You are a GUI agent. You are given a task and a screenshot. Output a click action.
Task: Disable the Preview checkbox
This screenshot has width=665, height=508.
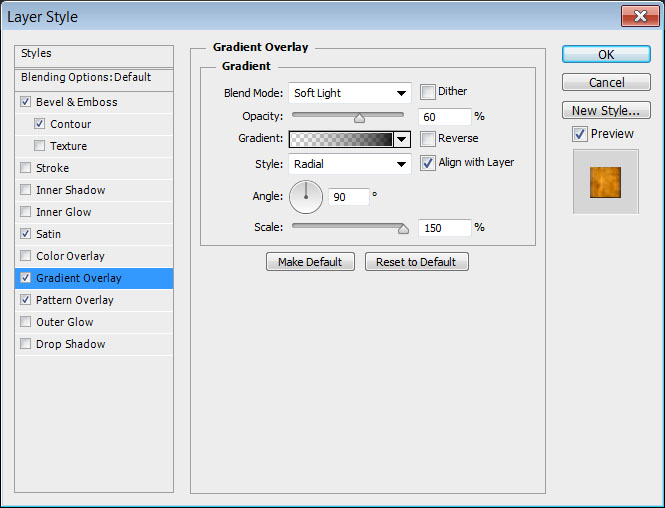[580, 134]
